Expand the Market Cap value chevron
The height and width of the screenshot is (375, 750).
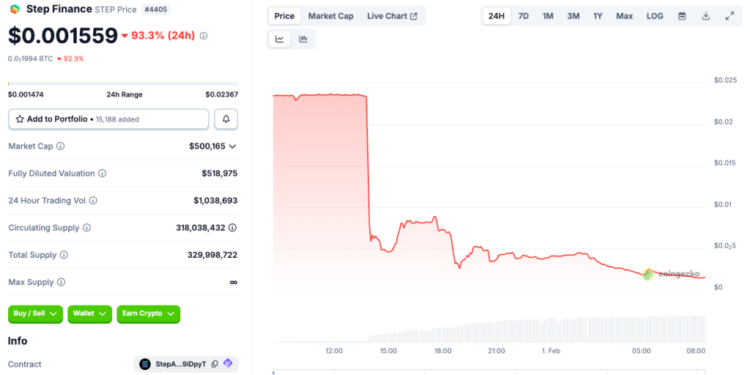[232, 146]
